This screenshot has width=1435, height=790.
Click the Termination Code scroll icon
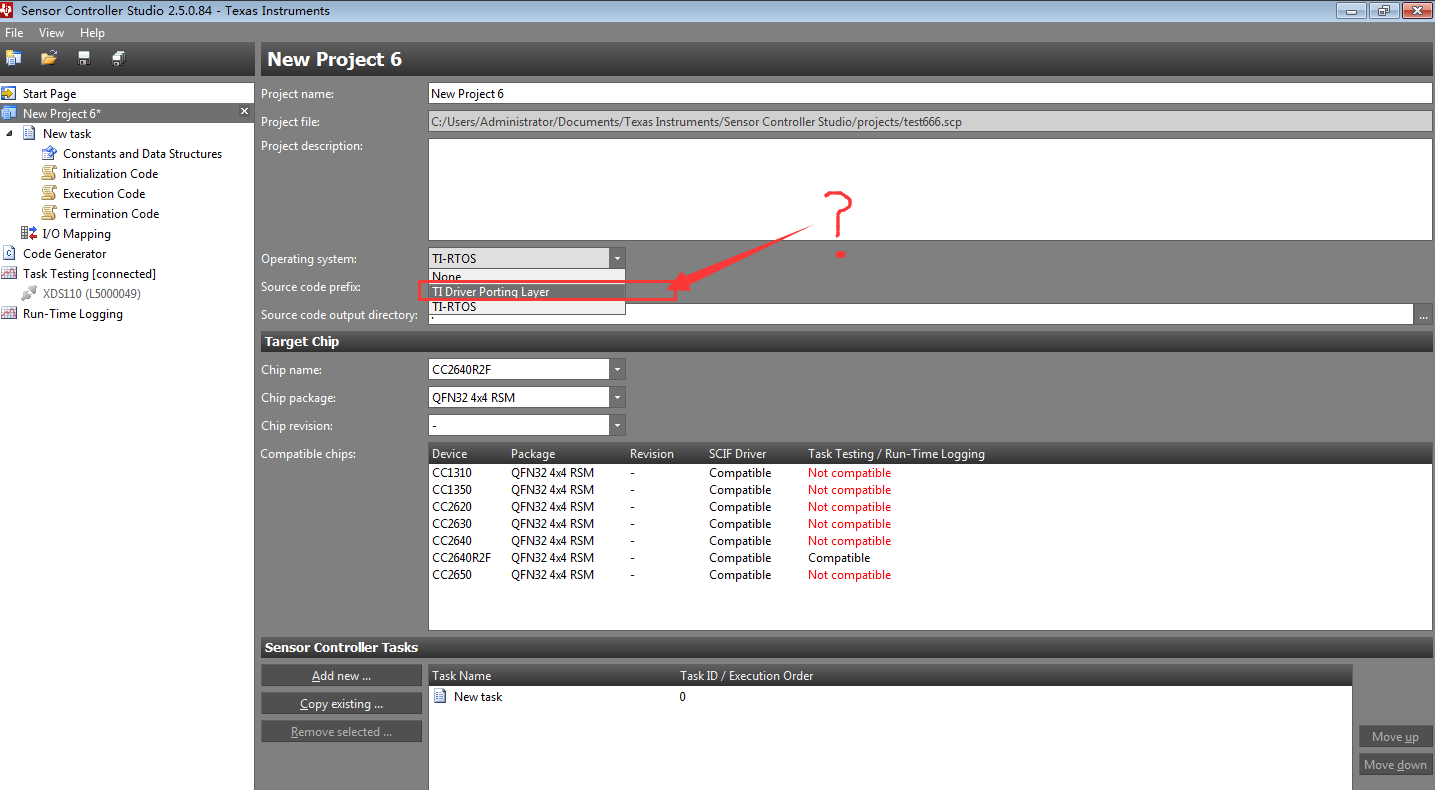50,213
